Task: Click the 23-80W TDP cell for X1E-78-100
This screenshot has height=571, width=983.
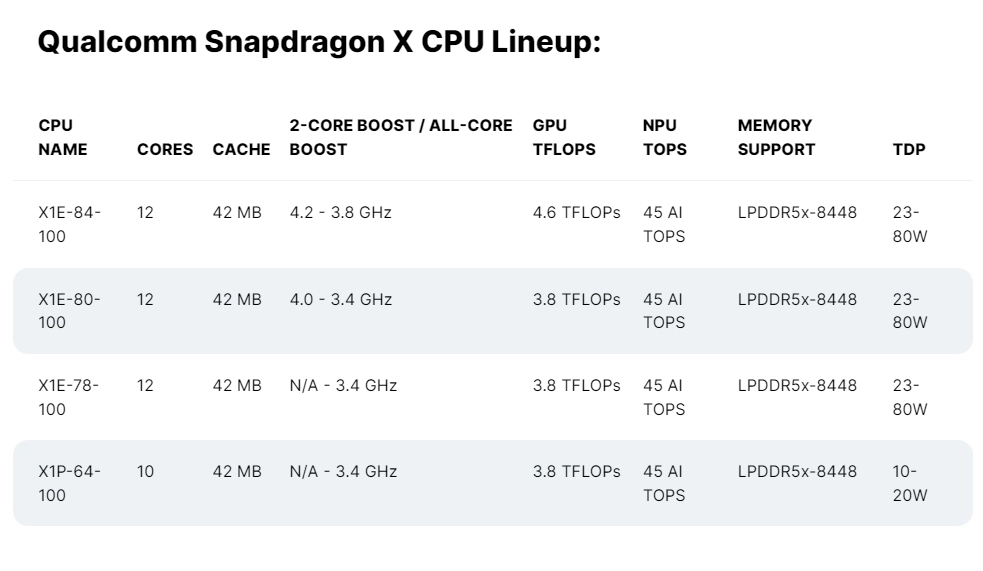Action: click(910, 397)
